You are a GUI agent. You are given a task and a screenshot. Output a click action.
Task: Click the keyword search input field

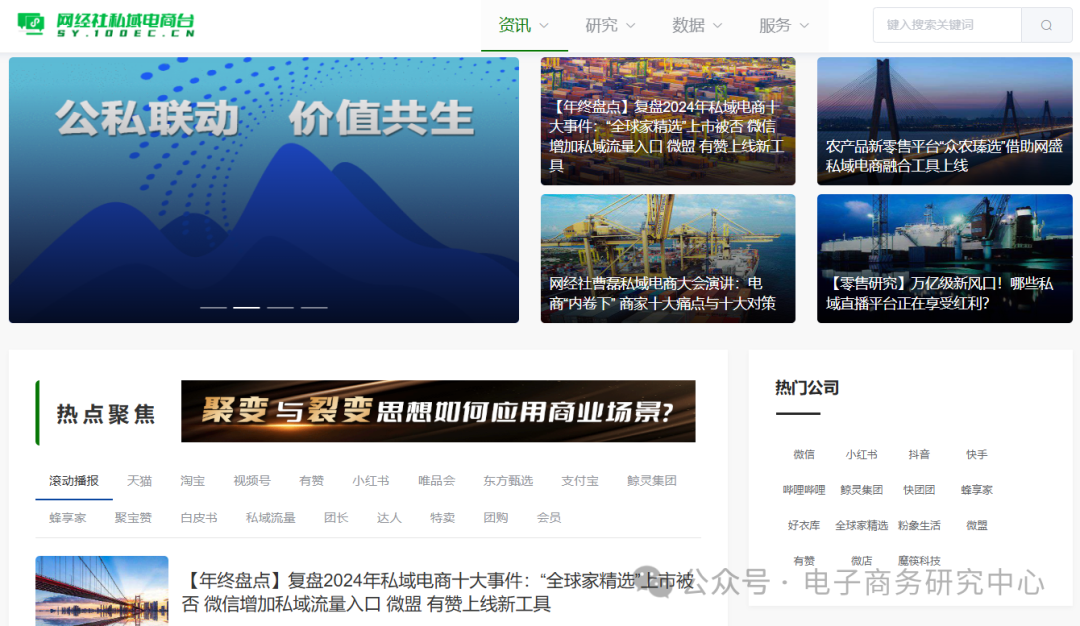[946, 25]
